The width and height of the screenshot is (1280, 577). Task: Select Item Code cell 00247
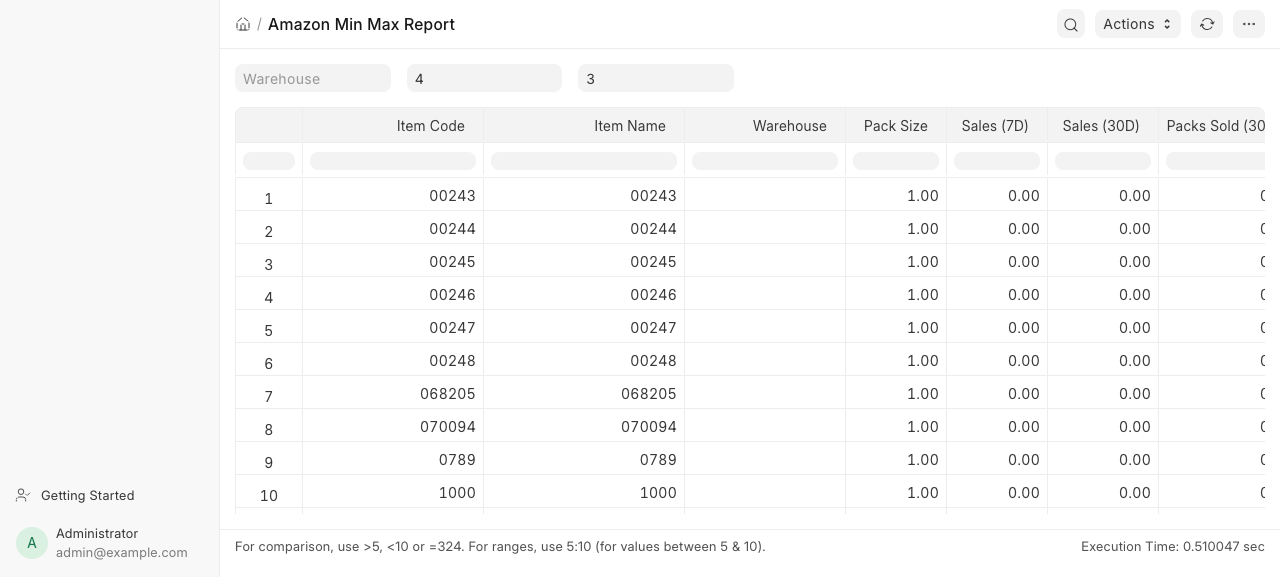393,327
